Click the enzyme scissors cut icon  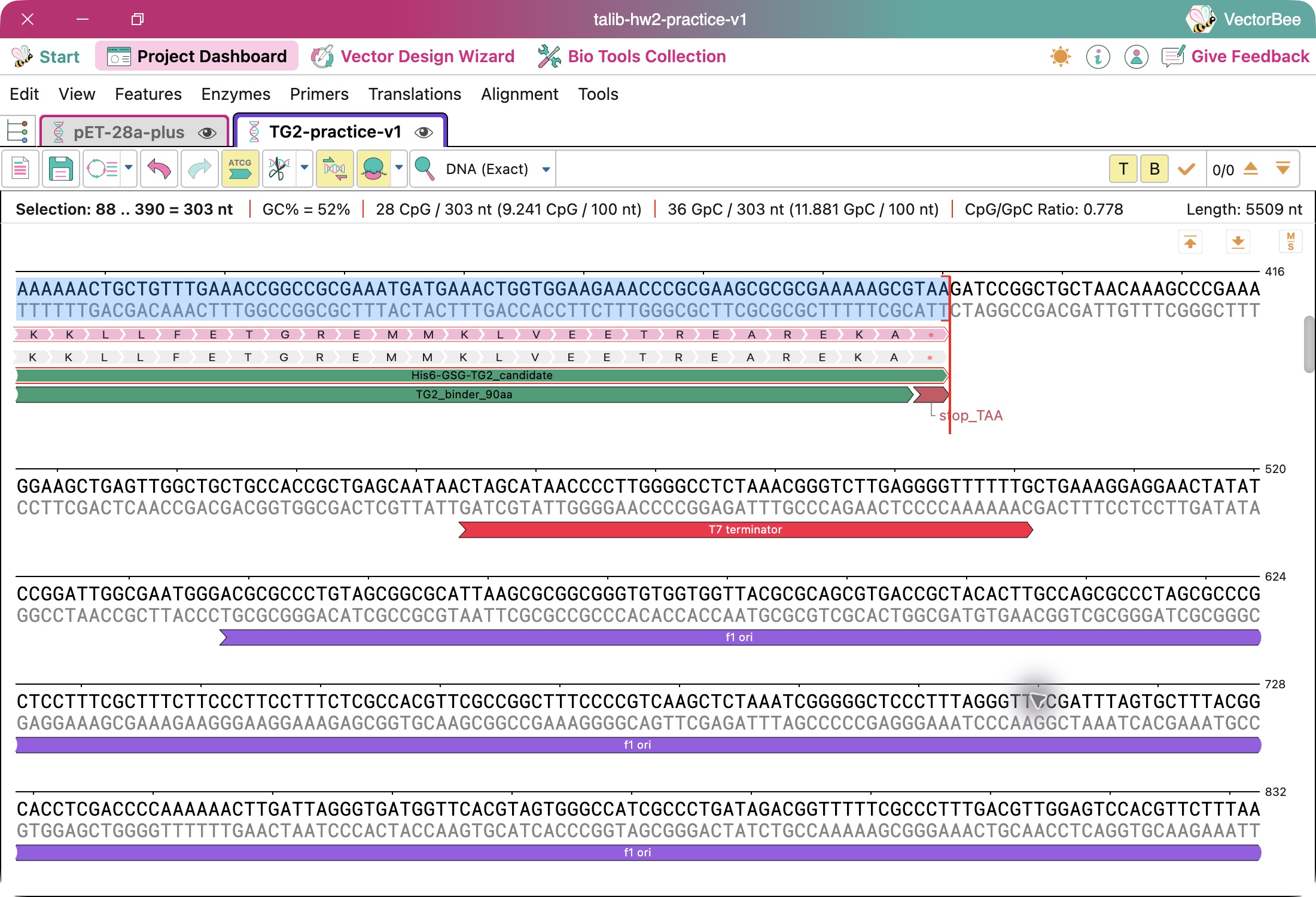tap(279, 169)
